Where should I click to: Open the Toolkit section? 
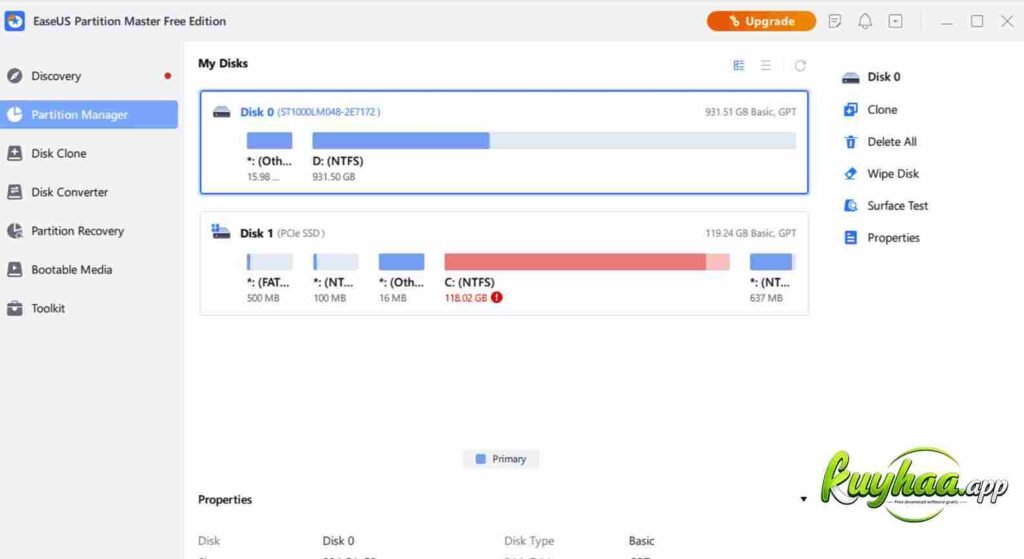89,308
